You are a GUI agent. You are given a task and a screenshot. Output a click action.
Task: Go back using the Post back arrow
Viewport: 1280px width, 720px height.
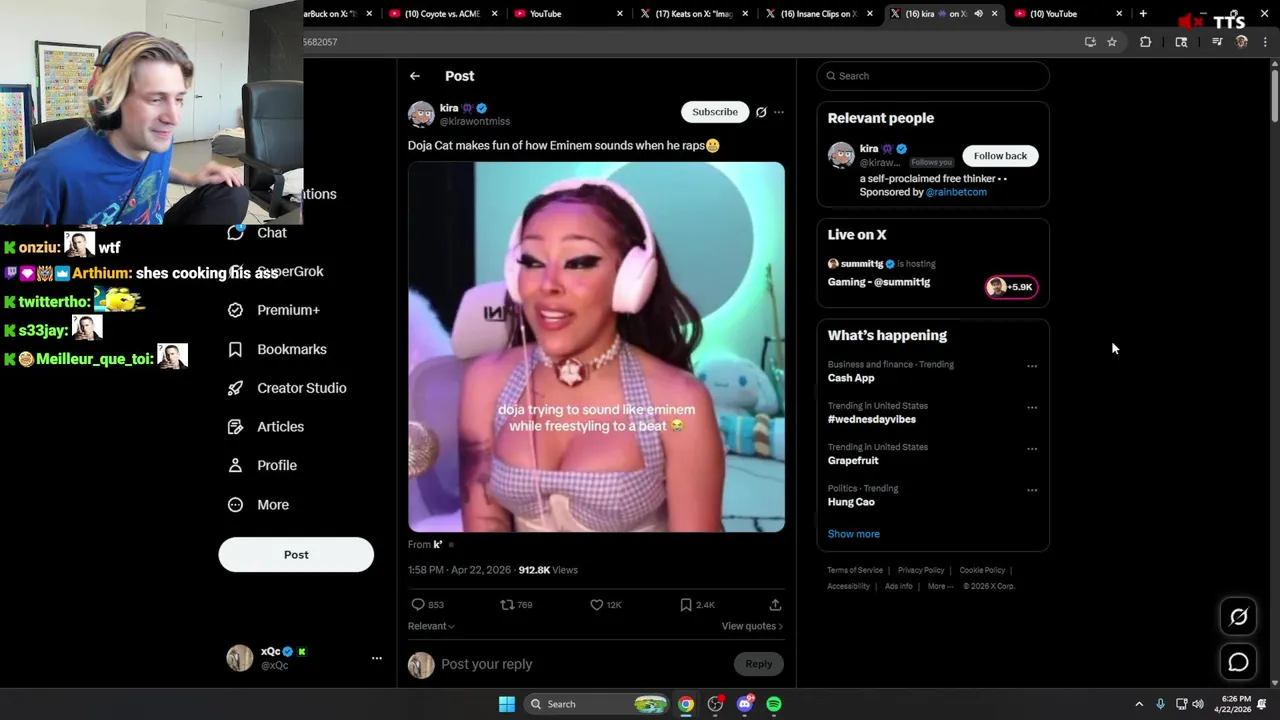(414, 76)
